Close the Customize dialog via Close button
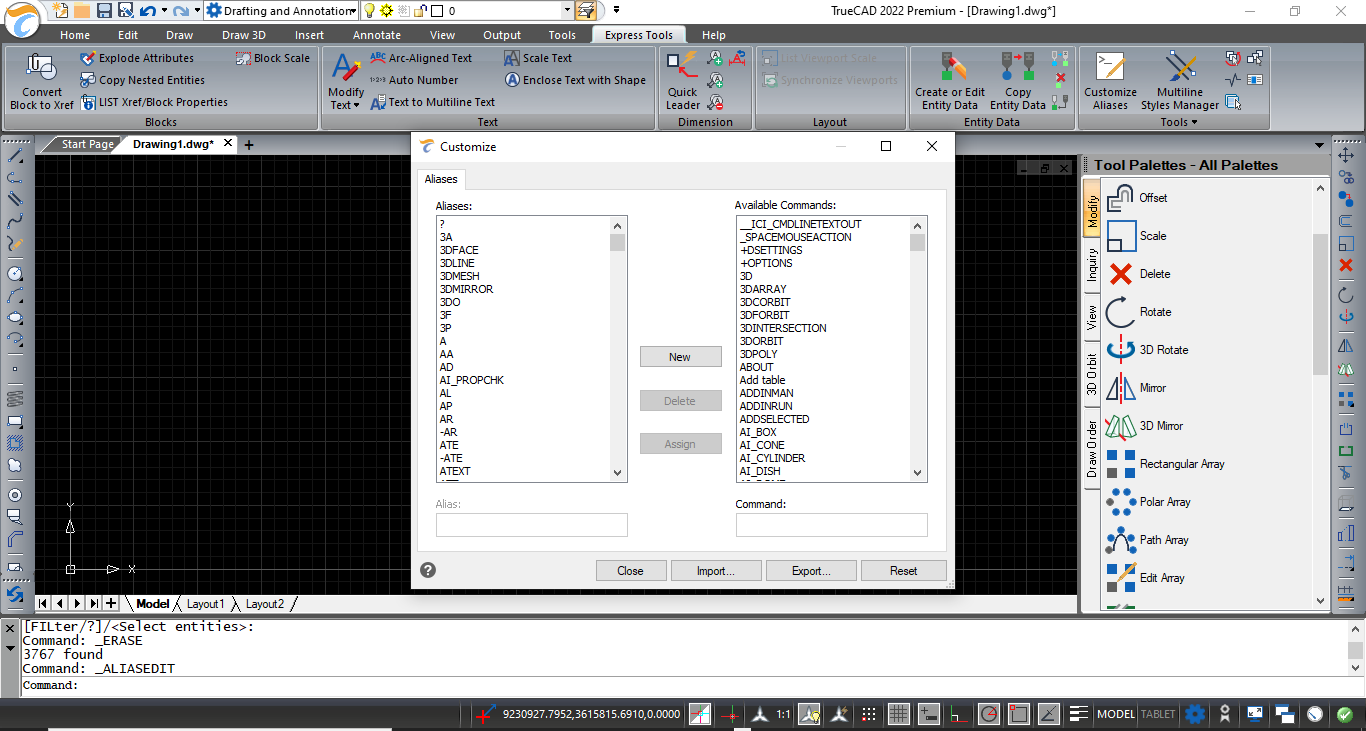 coord(630,571)
